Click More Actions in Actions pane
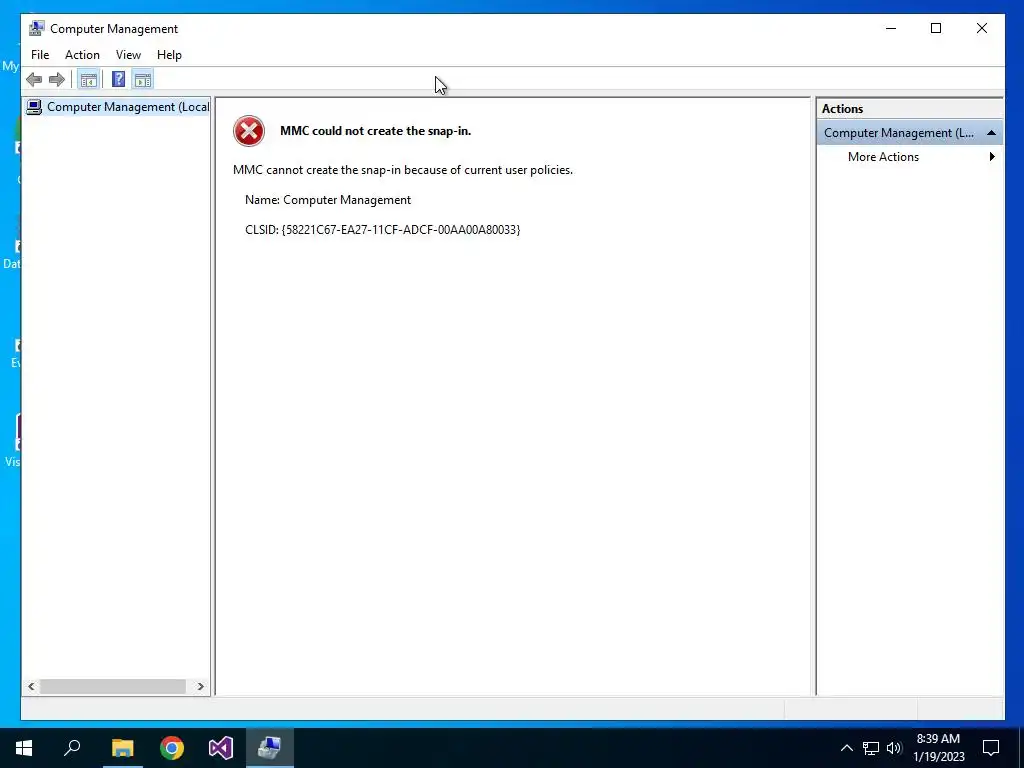The width and height of the screenshot is (1024, 768). point(883,157)
